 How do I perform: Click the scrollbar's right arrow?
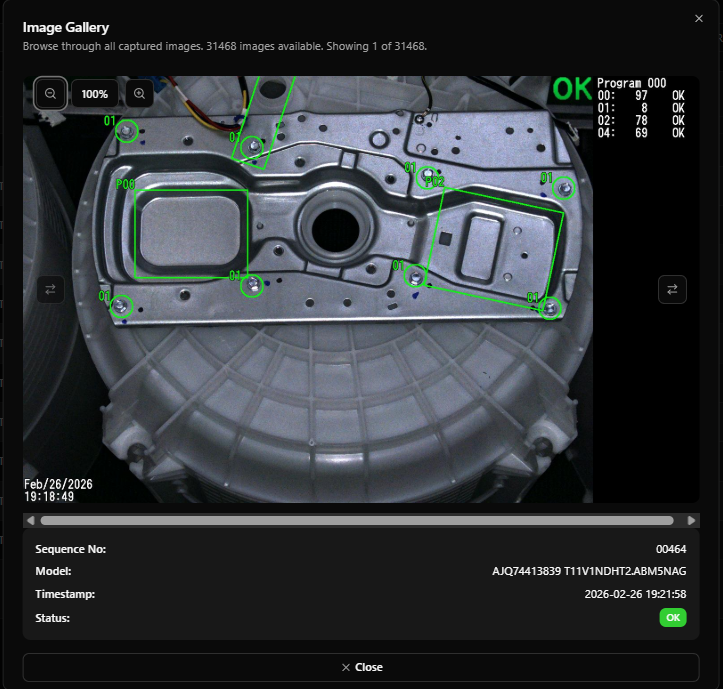691,520
